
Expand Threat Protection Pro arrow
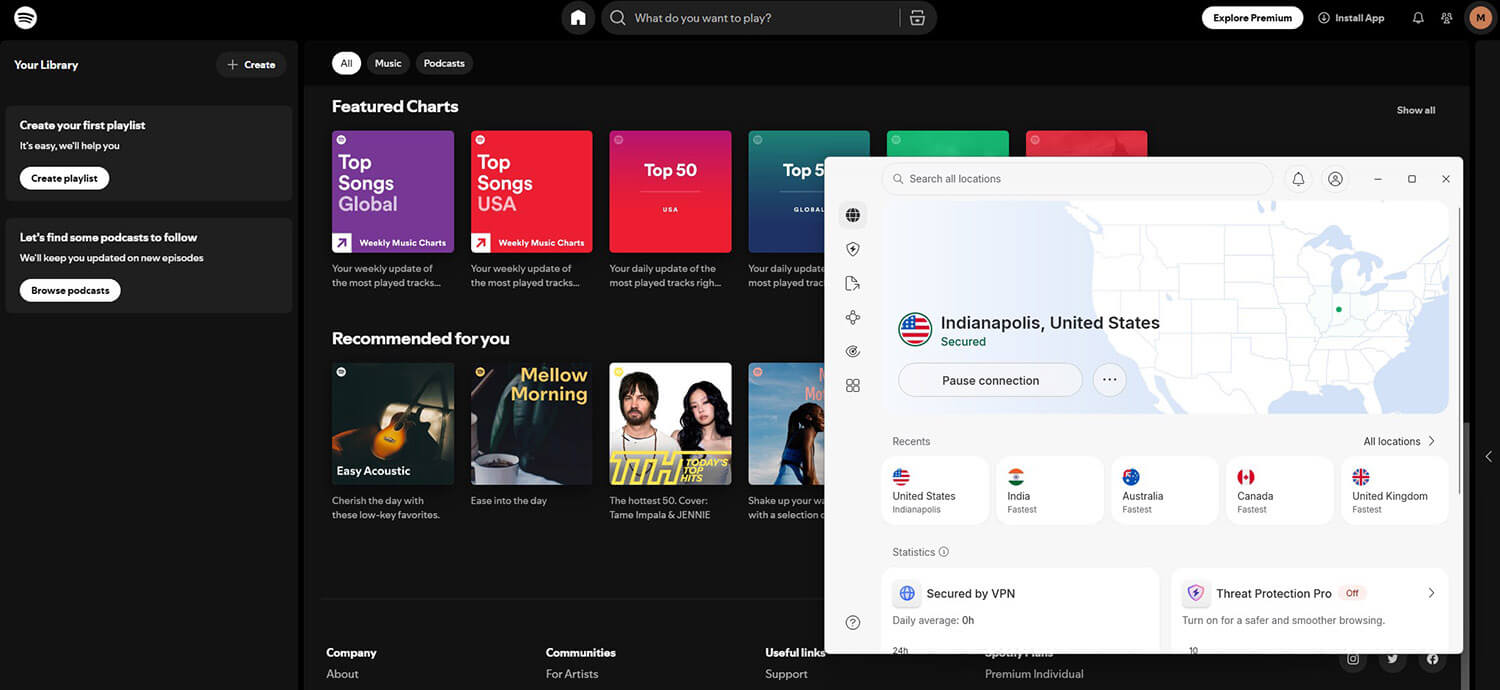coord(1431,593)
